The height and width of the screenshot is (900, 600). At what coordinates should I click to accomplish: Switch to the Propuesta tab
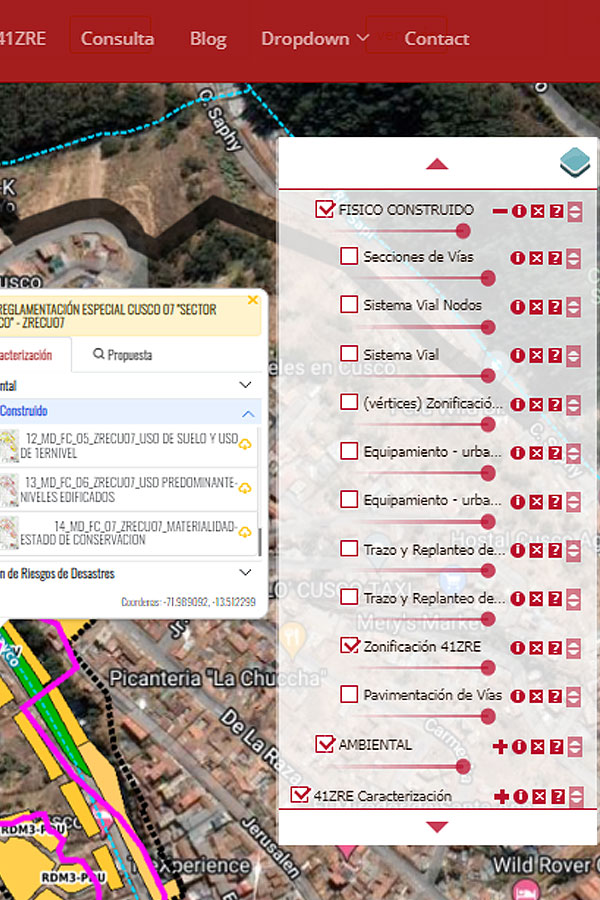[122, 355]
